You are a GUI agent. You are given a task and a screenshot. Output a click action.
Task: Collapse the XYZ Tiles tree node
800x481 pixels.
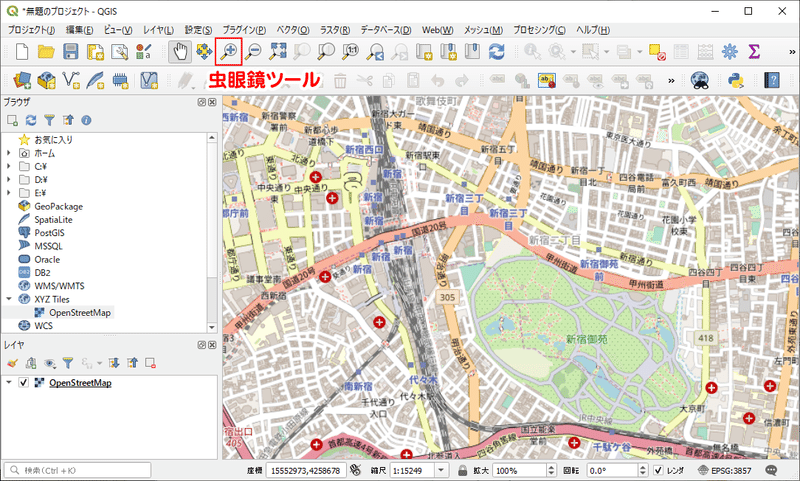point(8,299)
